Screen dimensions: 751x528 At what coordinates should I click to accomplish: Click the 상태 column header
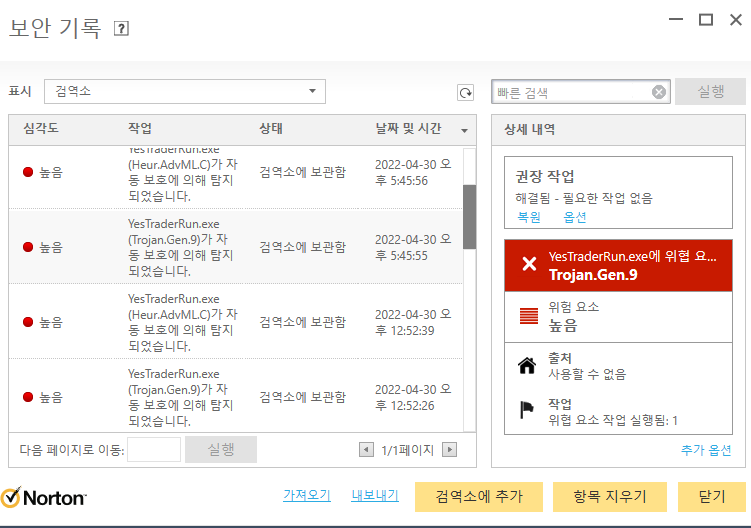pos(271,129)
